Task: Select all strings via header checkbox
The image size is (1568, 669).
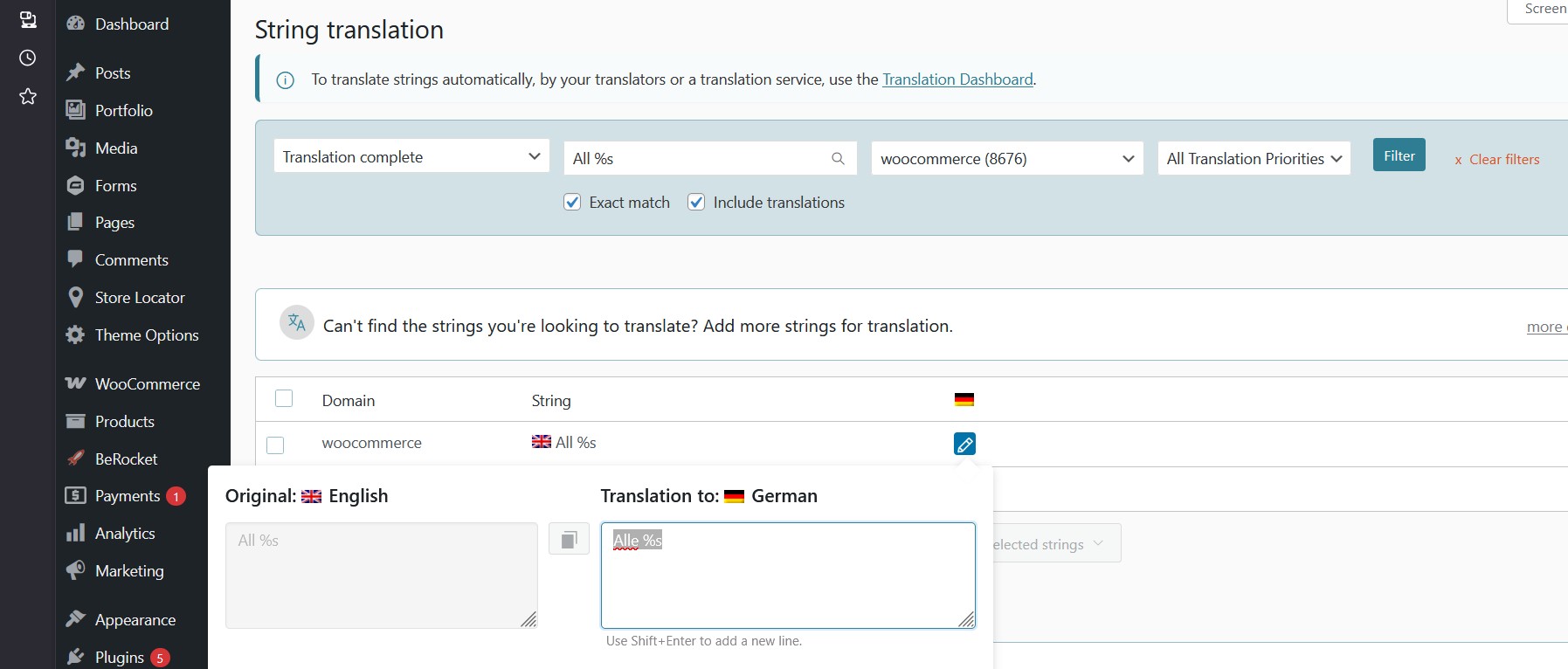Action: [284, 398]
